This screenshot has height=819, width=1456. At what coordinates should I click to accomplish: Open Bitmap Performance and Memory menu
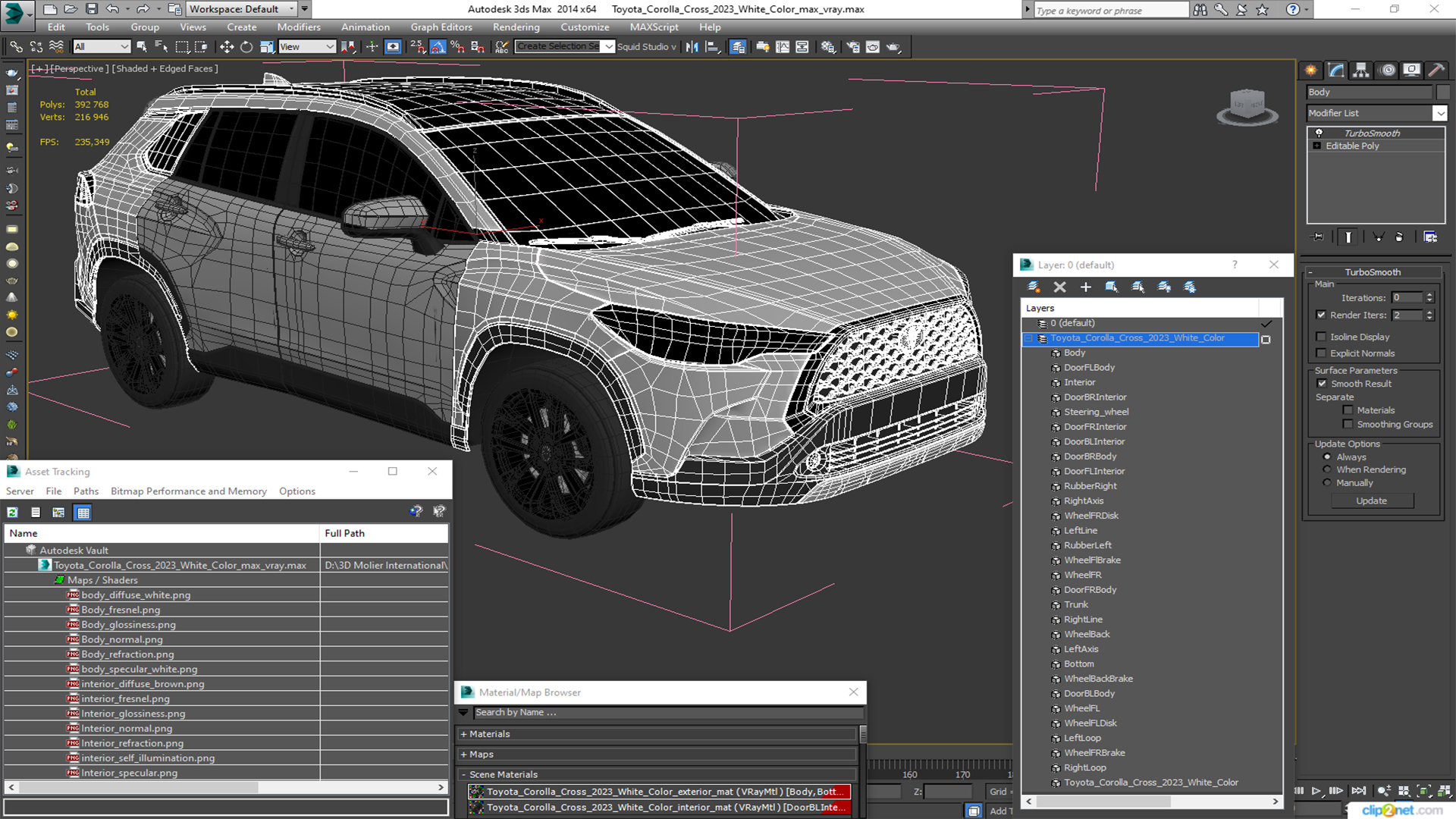189,491
